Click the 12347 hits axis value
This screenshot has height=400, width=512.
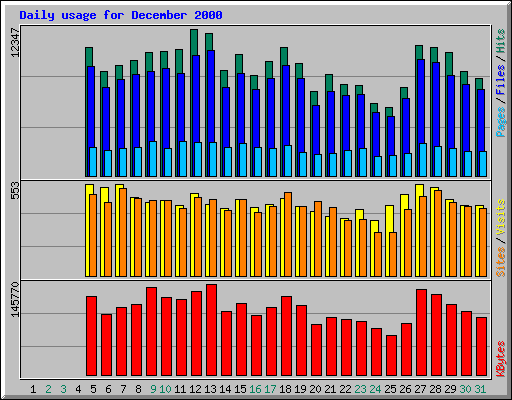coord(15,42)
